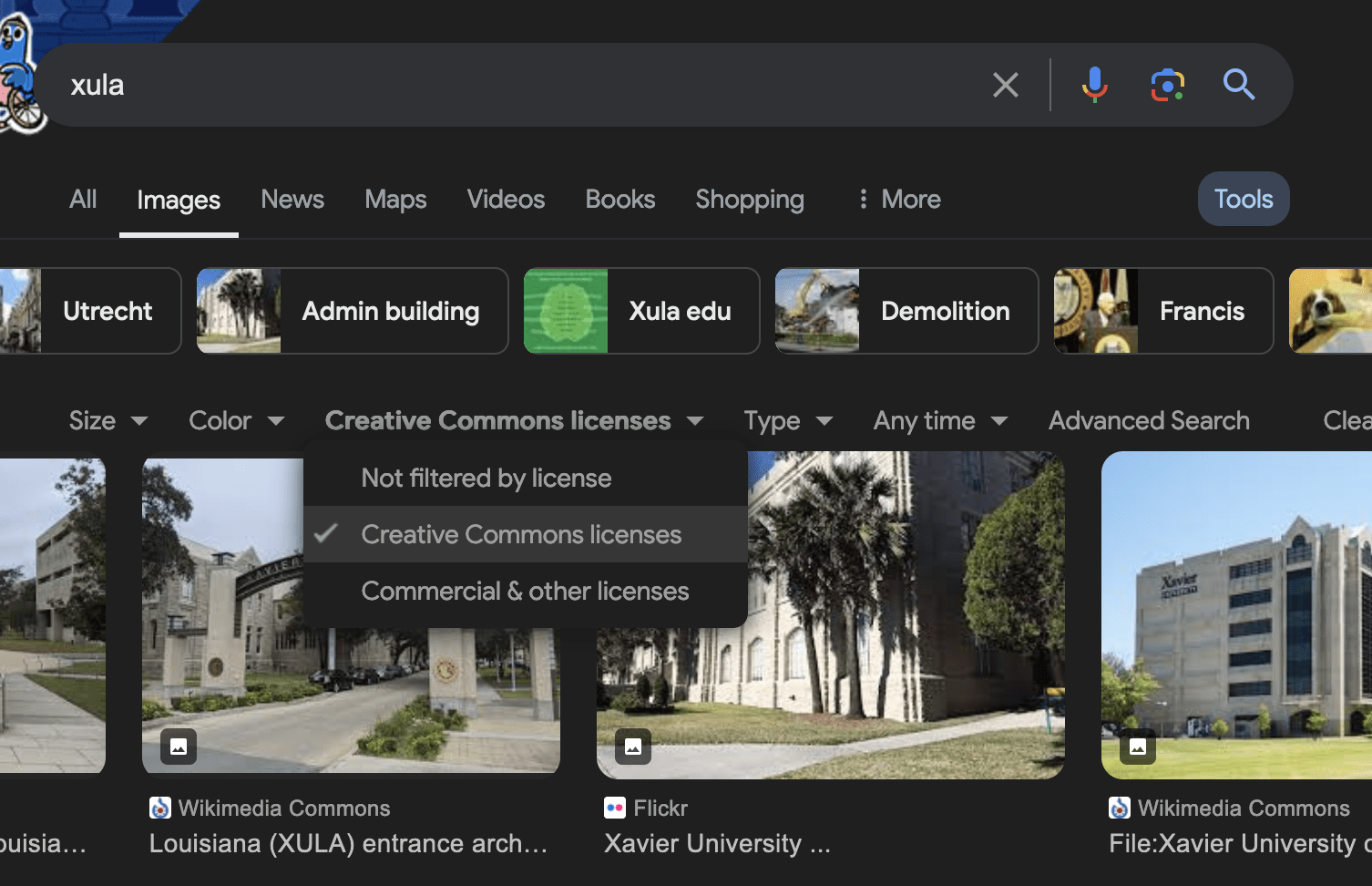Screen dimensions: 1372x886
Task: Submit search with the magnifying glass icon
Action: 1238,85
